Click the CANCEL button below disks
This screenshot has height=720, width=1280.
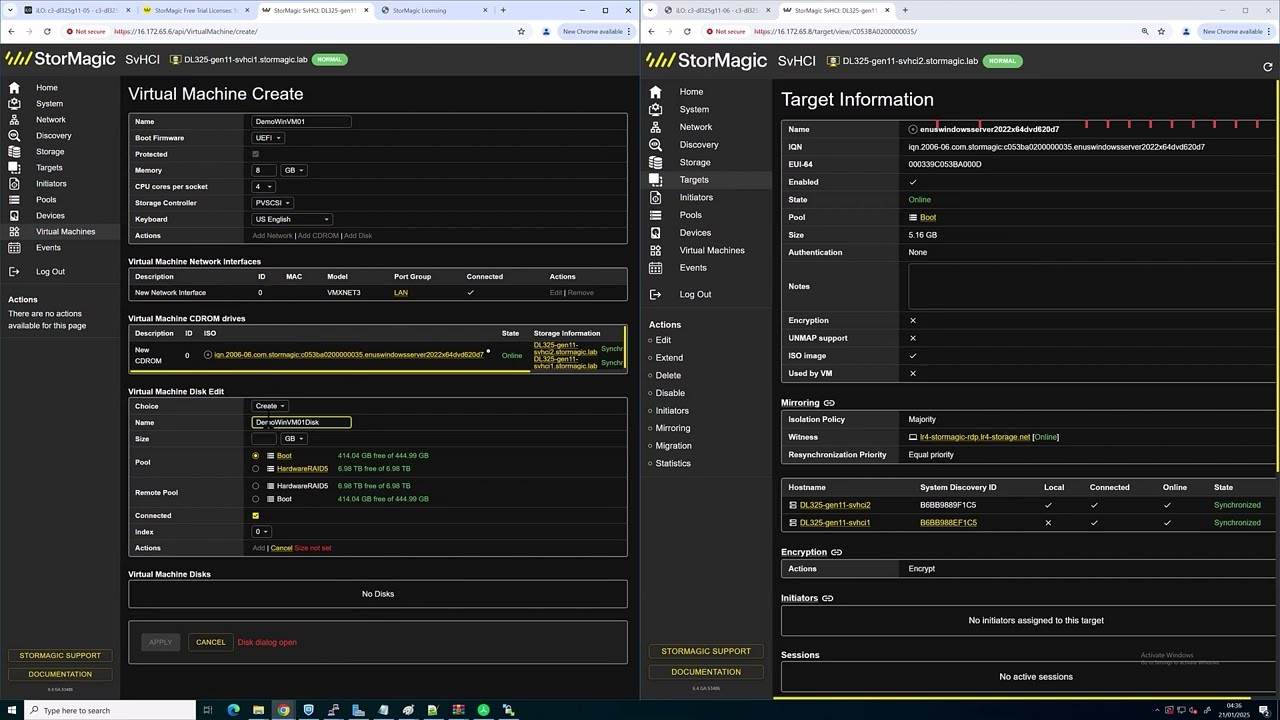210,642
